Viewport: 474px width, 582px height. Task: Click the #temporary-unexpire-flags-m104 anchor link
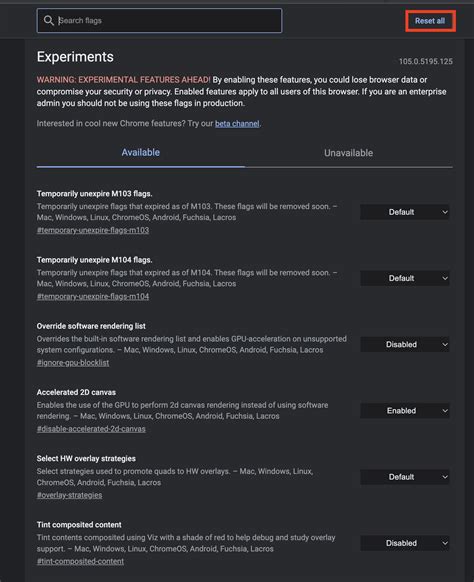point(93,296)
